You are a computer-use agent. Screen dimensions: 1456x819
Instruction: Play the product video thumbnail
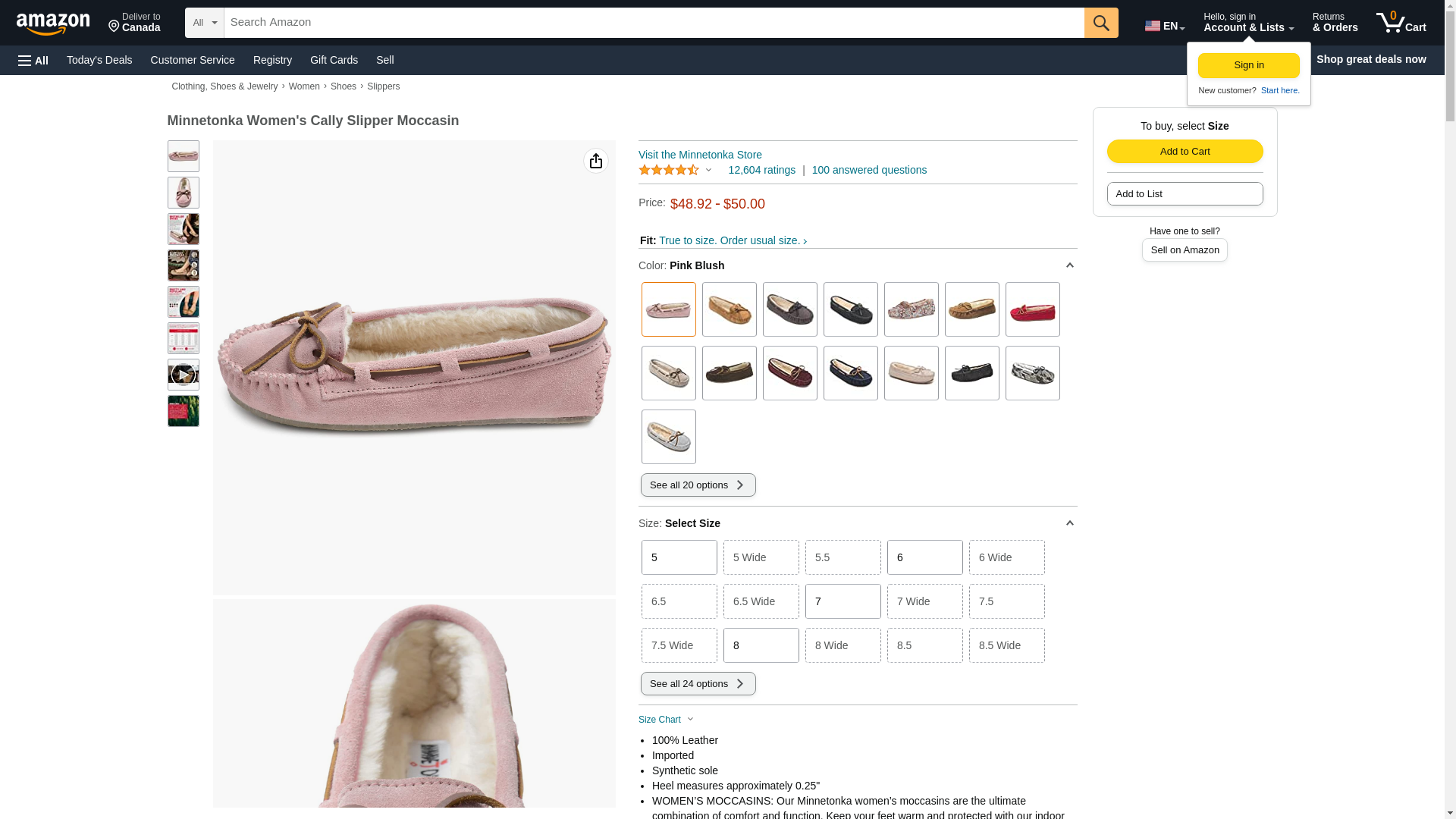click(x=183, y=375)
